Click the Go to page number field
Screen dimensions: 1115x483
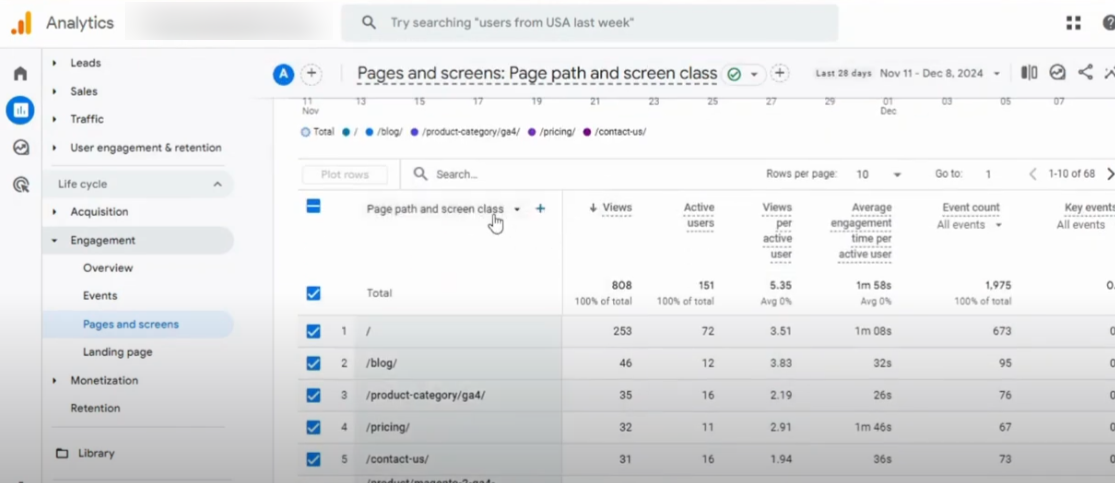tap(989, 174)
